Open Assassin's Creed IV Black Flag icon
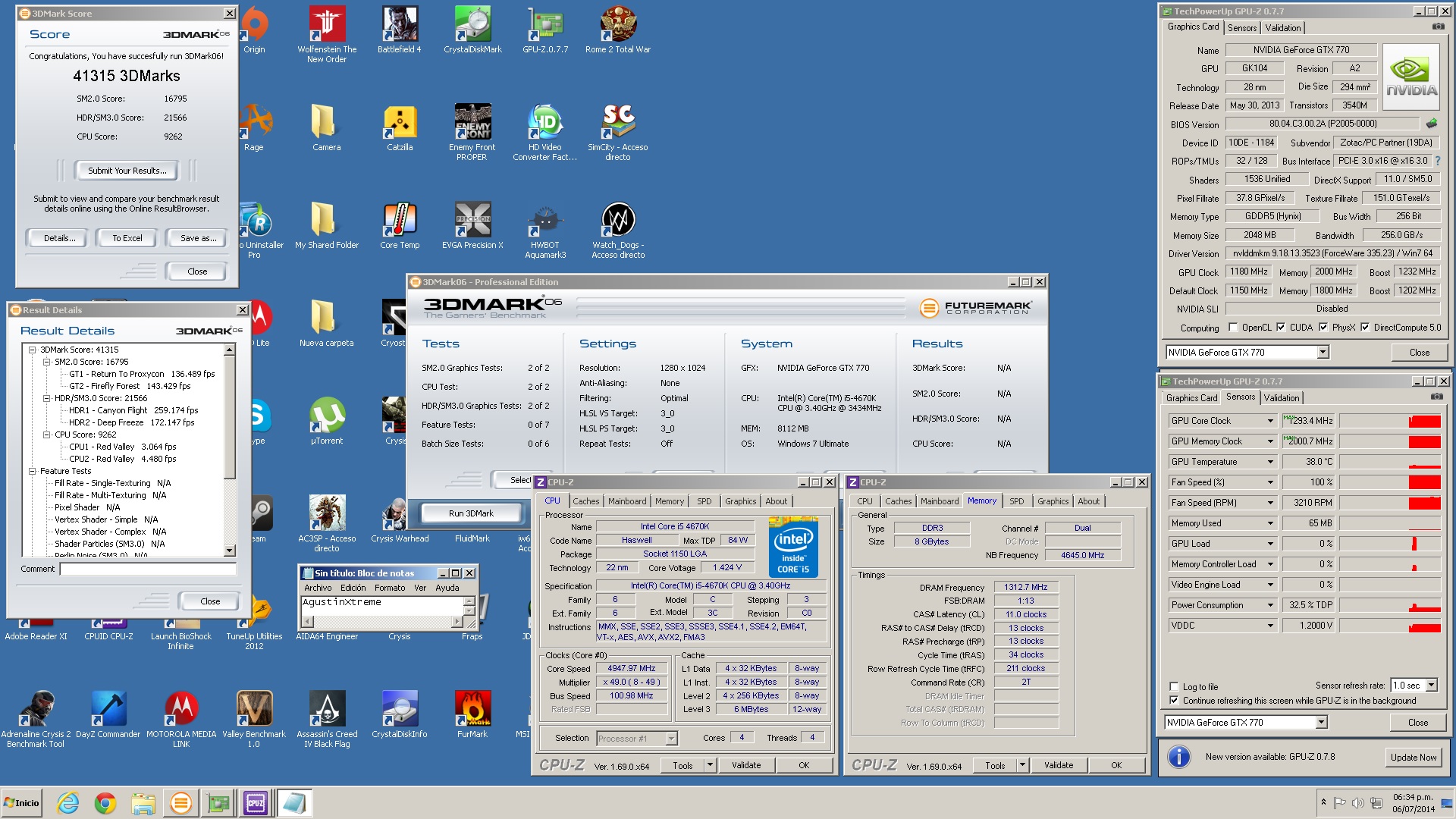Viewport: 1456px width, 819px height. (x=327, y=719)
